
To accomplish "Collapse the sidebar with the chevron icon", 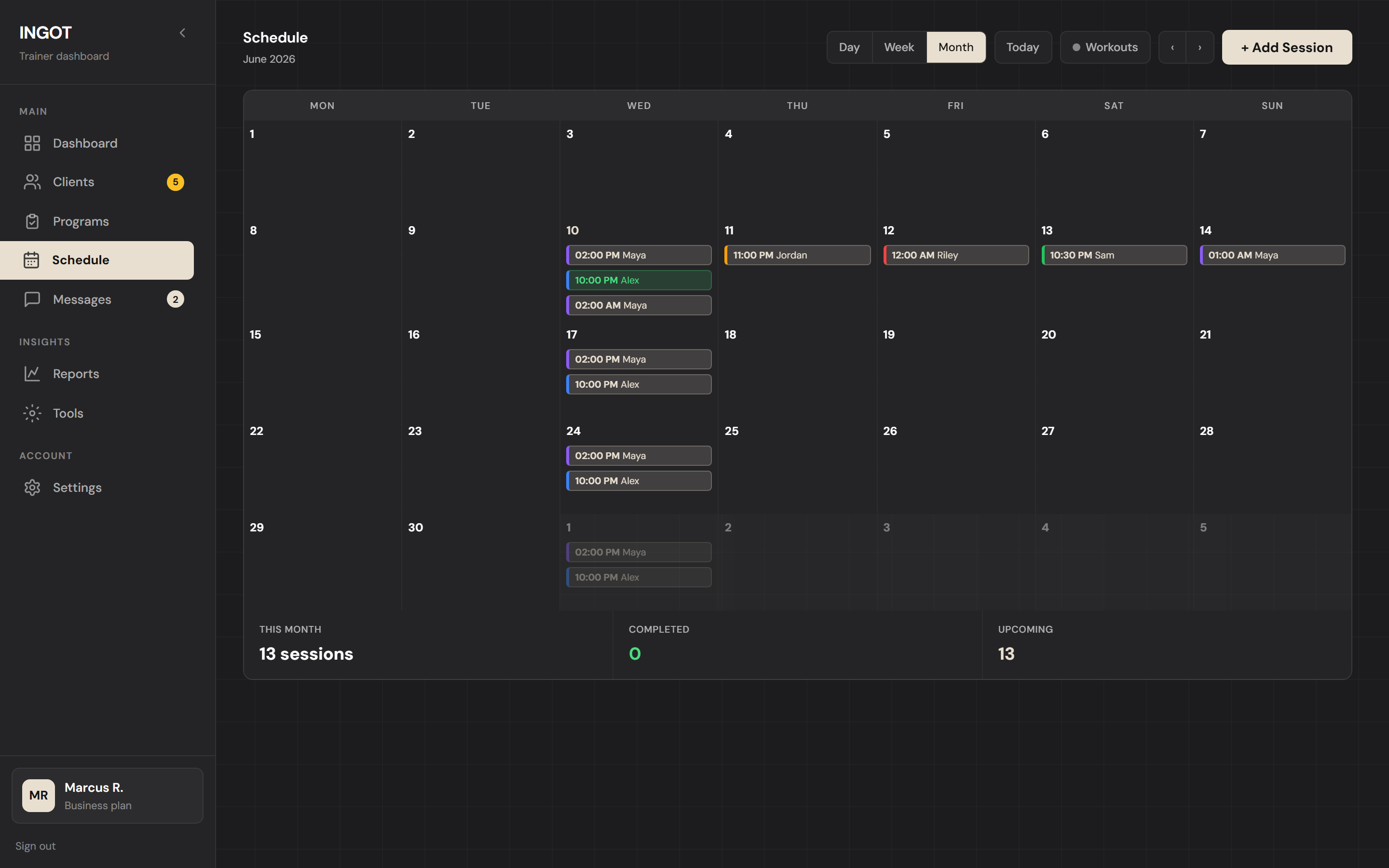I will point(182,33).
